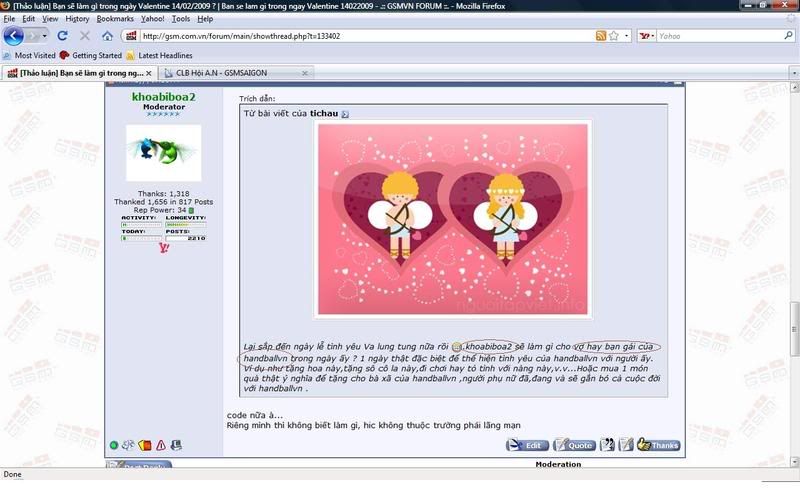Image resolution: width=800 pixels, height=500 pixels.
Task: Click the multi-quote icon
Action: pyautogui.click(x=607, y=445)
